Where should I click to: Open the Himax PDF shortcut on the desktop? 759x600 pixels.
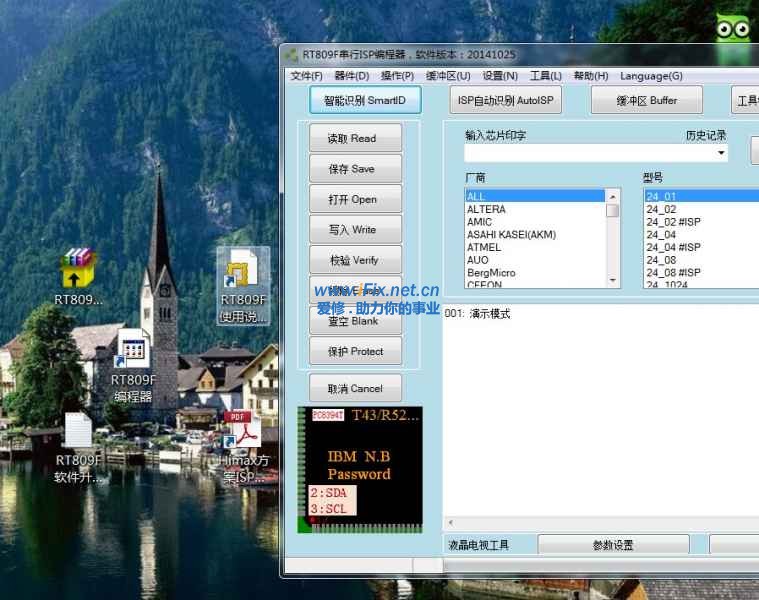(x=244, y=446)
